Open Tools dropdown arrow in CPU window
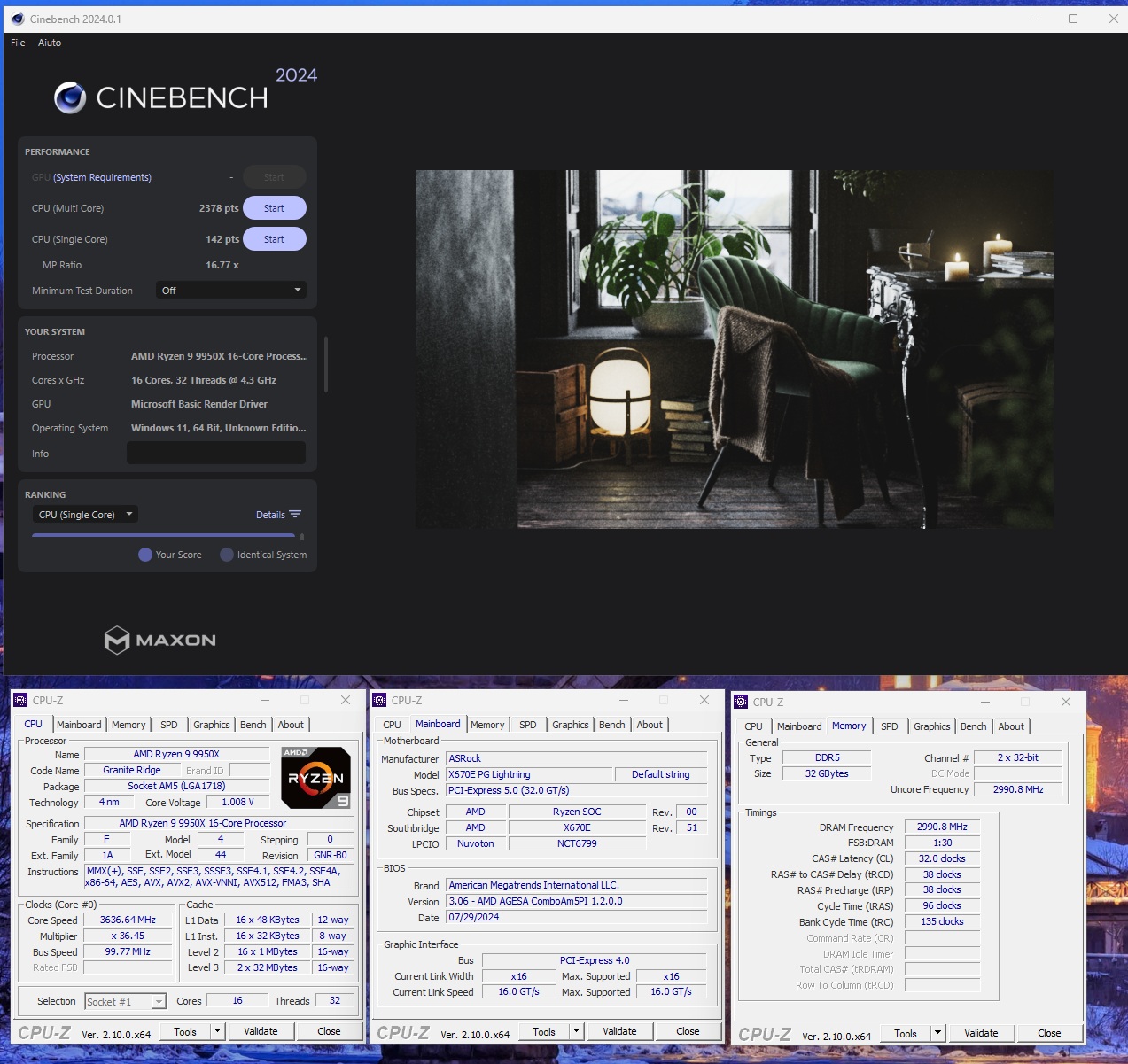 click(x=217, y=1031)
